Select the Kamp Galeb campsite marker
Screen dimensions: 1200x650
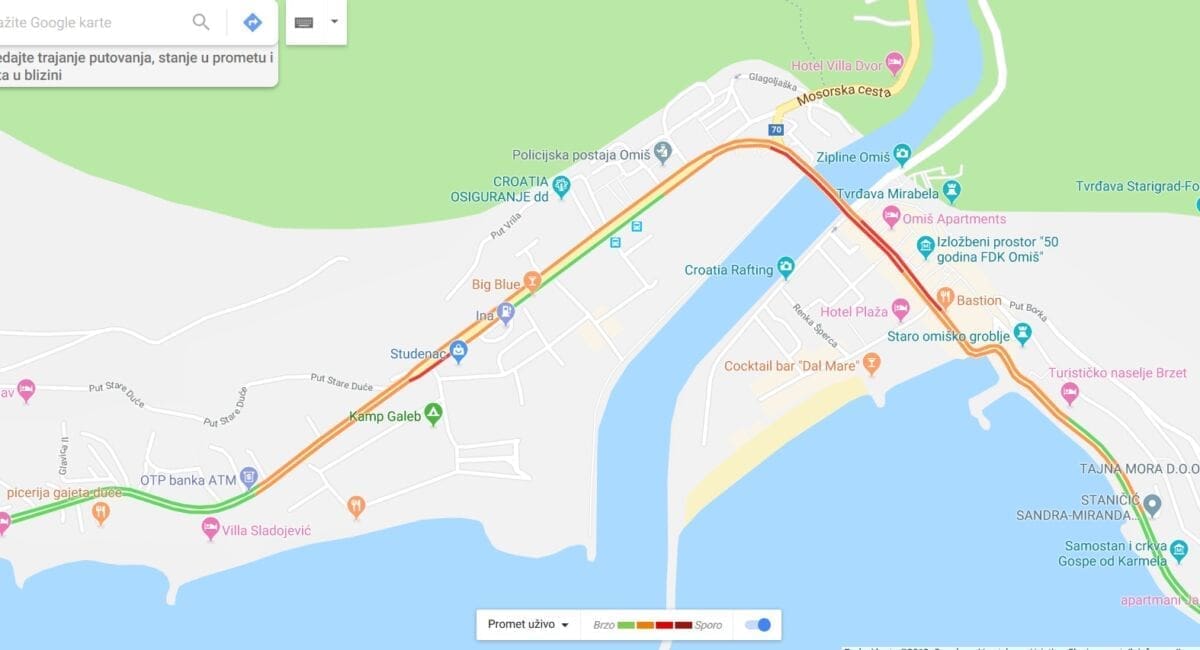click(x=433, y=413)
